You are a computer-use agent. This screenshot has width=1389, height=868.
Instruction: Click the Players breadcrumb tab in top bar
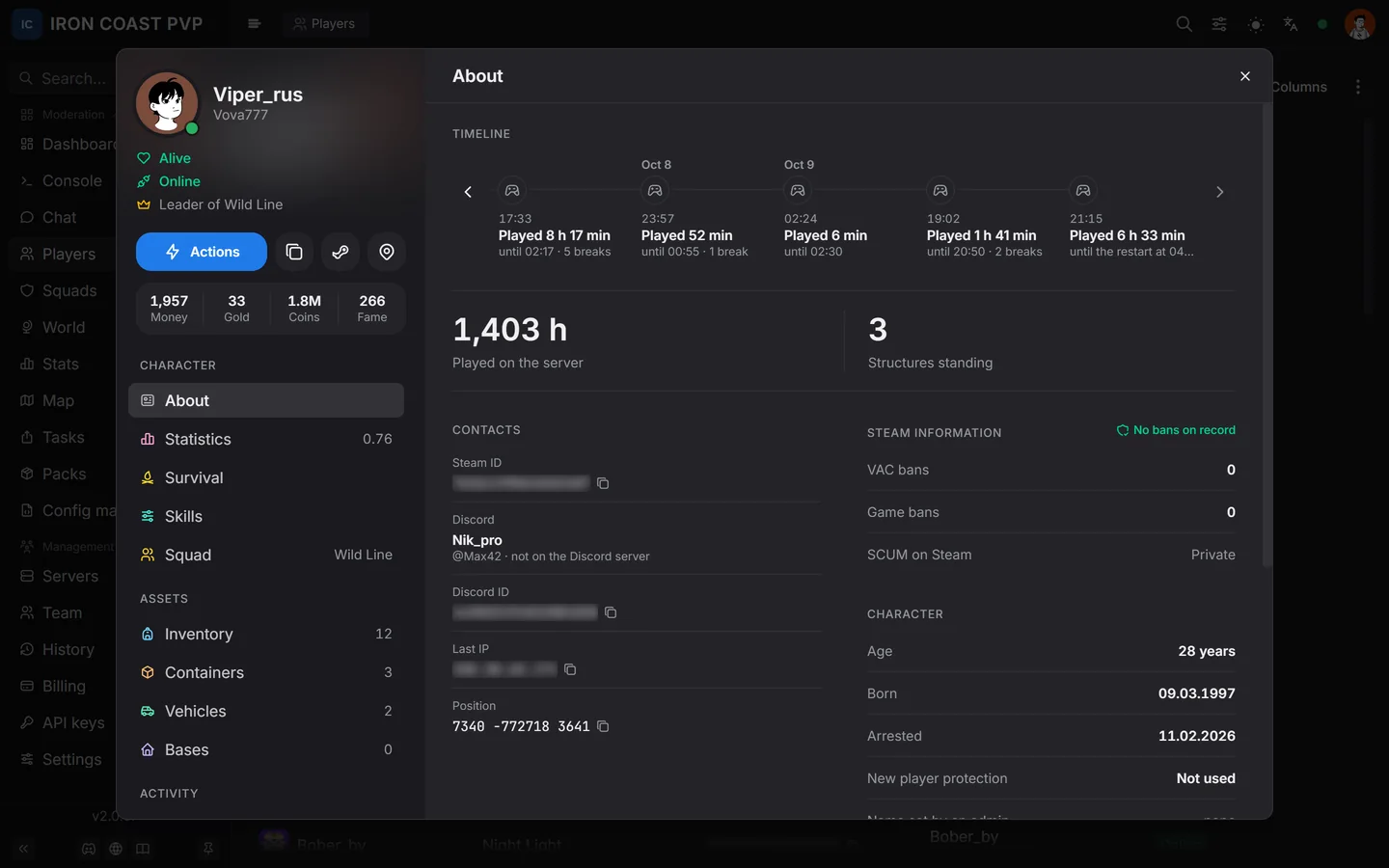tap(325, 24)
